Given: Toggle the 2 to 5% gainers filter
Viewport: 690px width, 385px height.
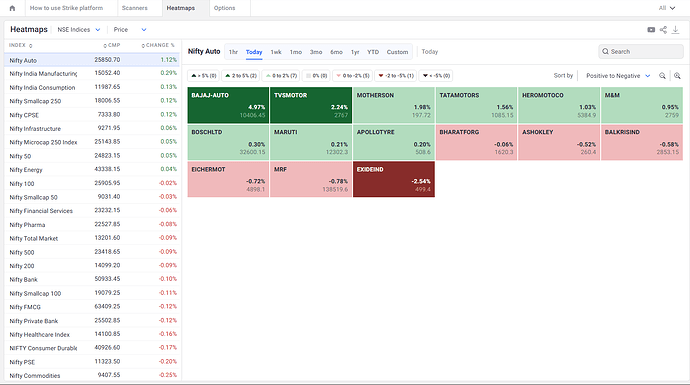Looking at the screenshot, I should click(x=240, y=76).
